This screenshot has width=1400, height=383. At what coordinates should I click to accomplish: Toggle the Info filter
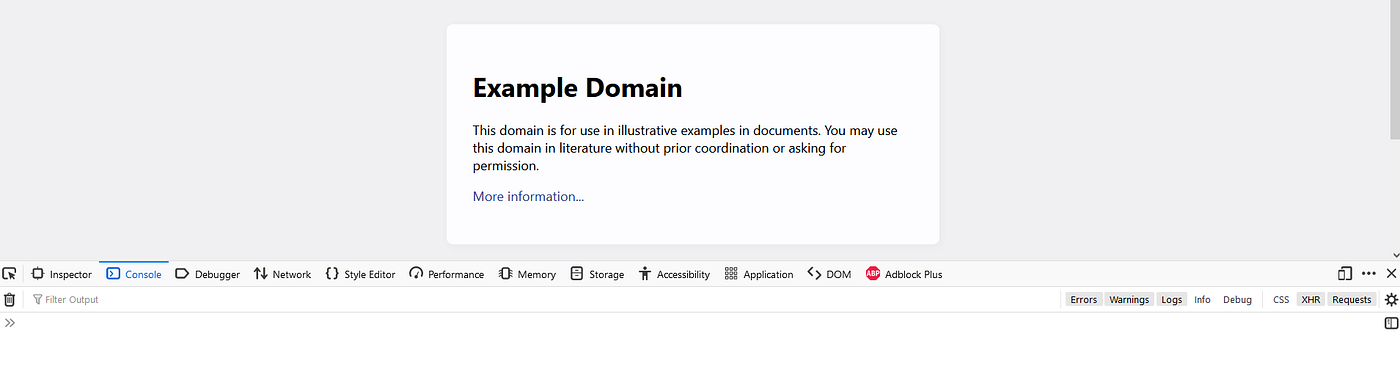click(x=1202, y=299)
